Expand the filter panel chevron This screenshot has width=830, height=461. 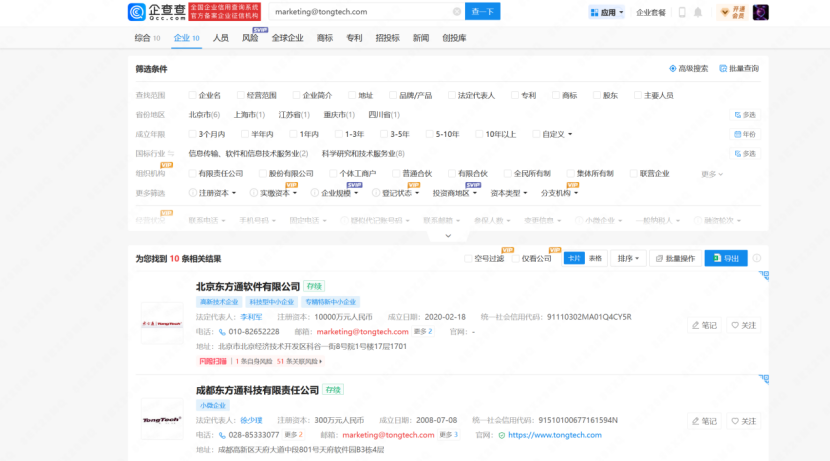tap(448, 236)
